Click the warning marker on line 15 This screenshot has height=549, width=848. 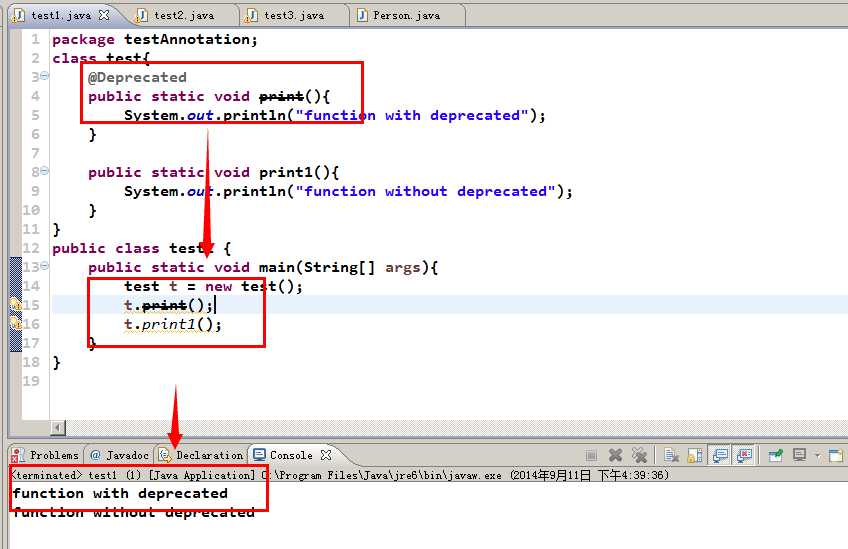[16, 305]
